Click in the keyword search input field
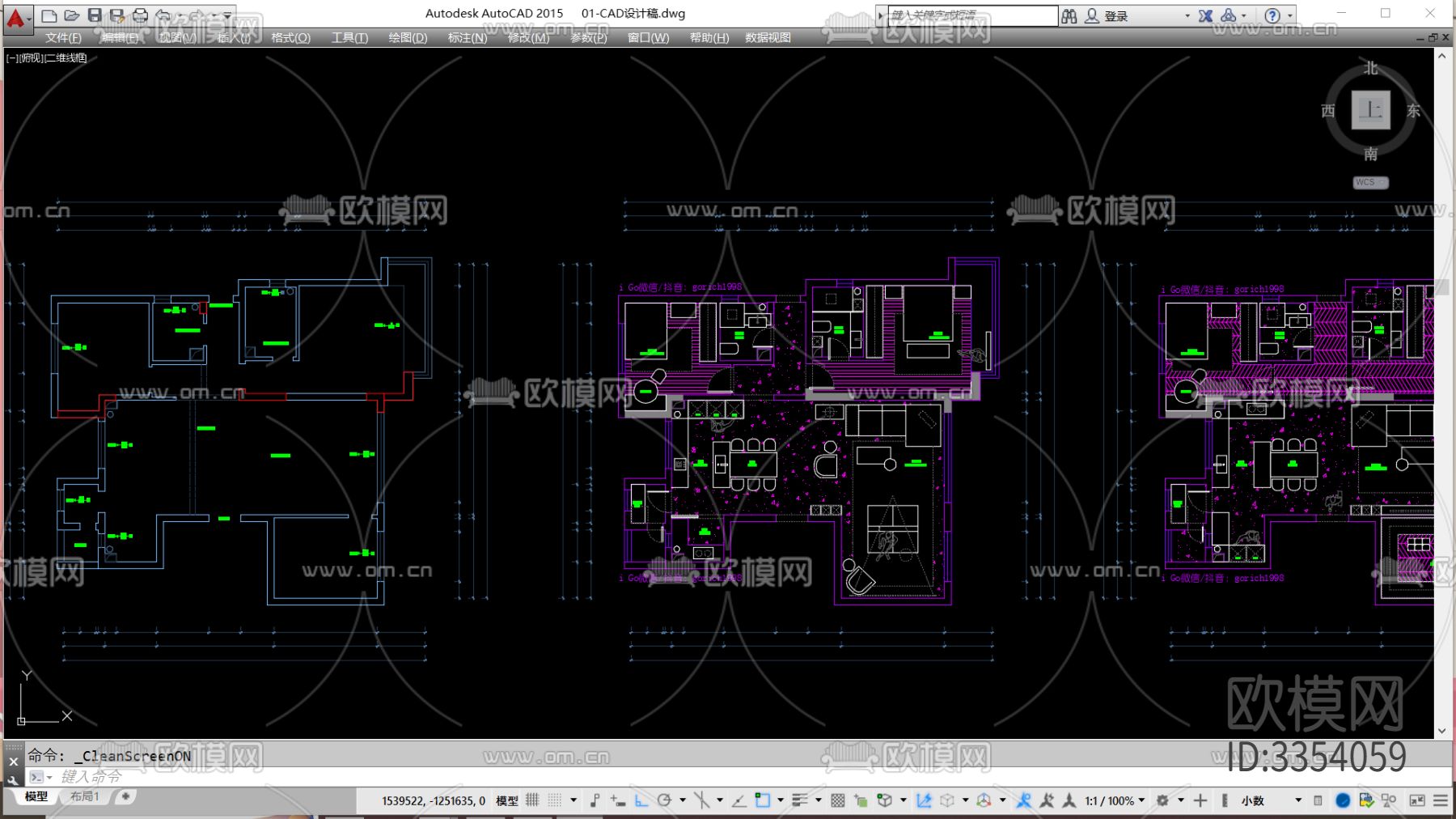The height and width of the screenshot is (819, 1456). (x=972, y=15)
